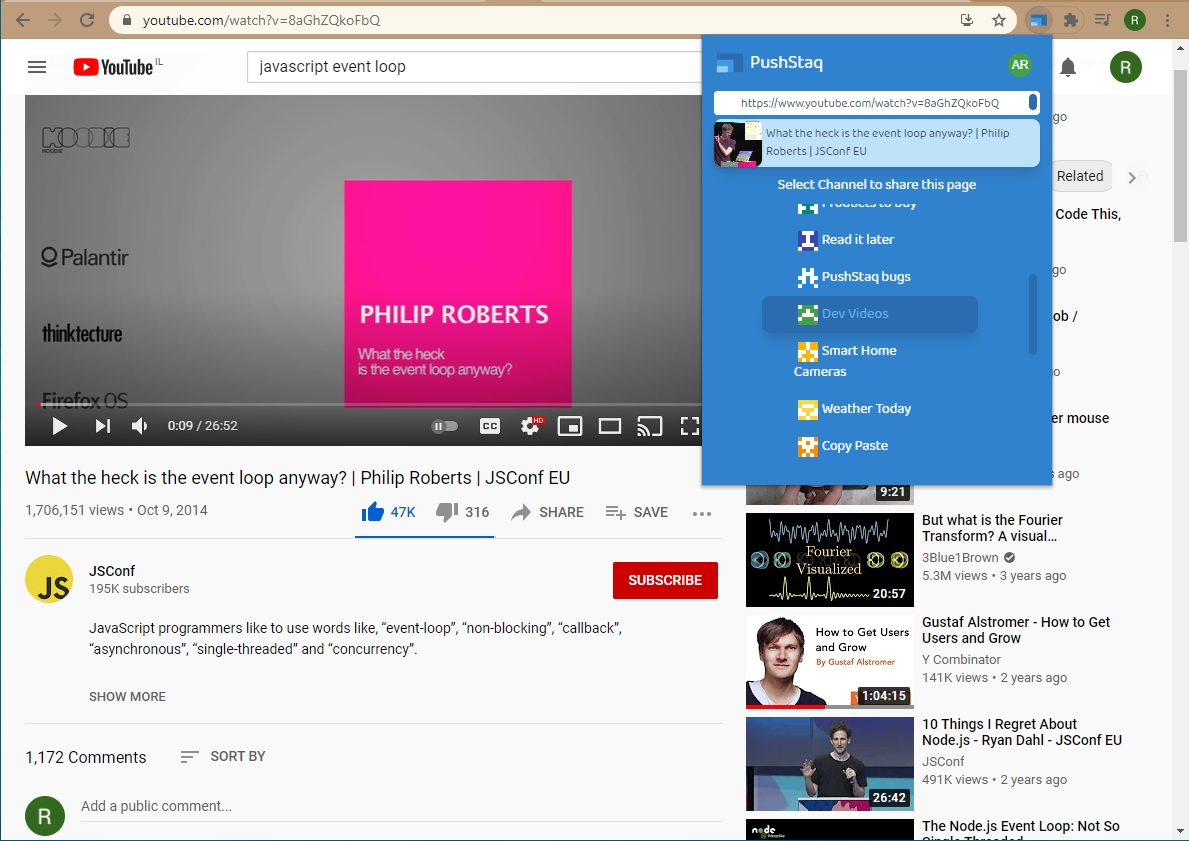The height and width of the screenshot is (841, 1189).
Task: Toggle the autoplay switch in player
Action: (x=445, y=426)
